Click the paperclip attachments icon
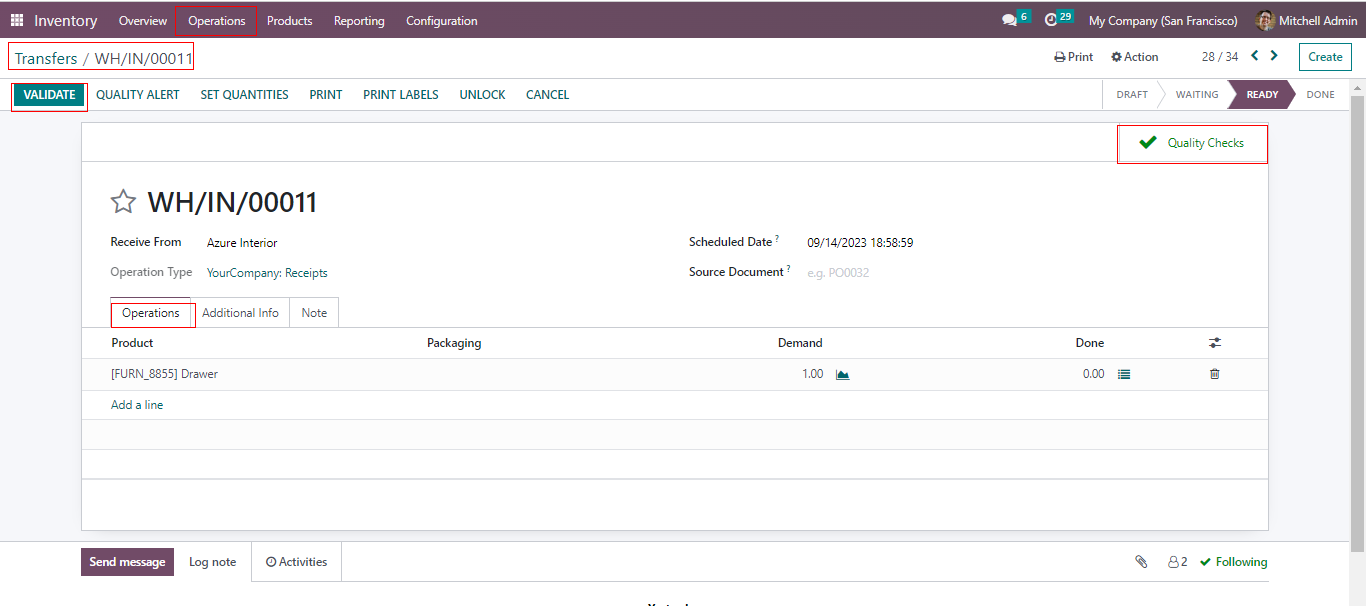This screenshot has width=1366, height=606. point(1141,562)
